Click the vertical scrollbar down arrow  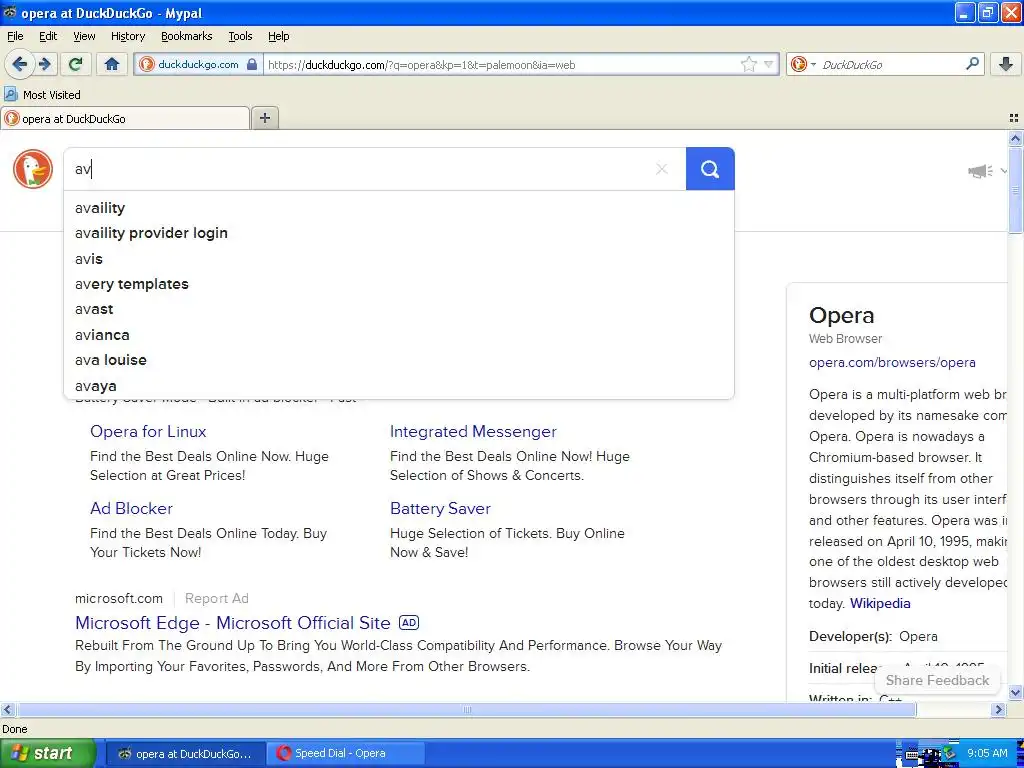[1016, 692]
